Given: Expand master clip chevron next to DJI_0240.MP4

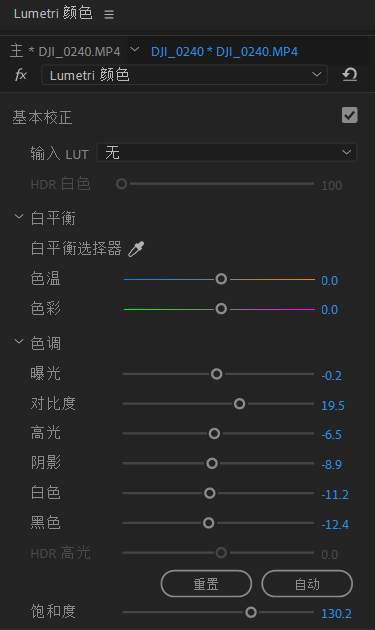Looking at the screenshot, I should pos(135,50).
